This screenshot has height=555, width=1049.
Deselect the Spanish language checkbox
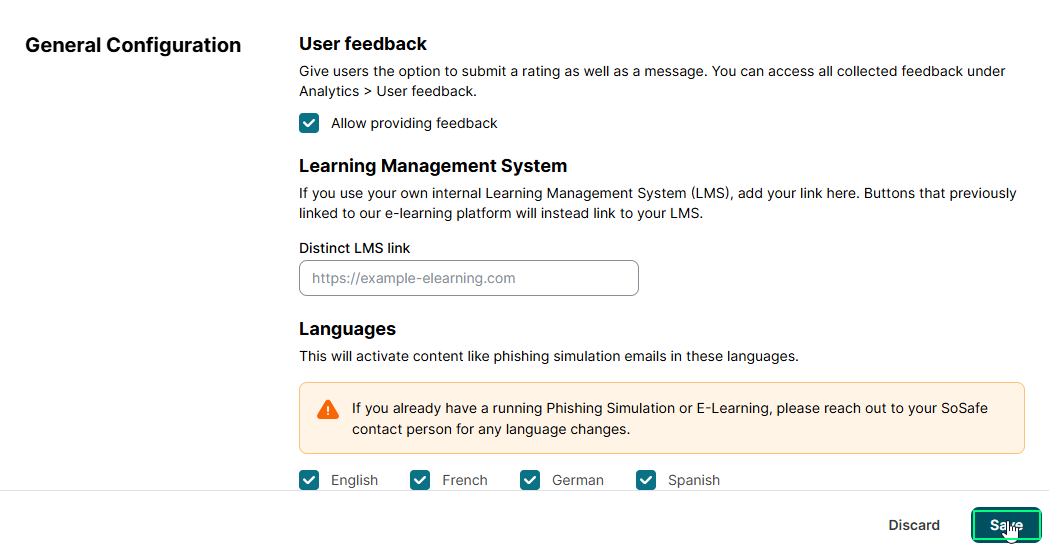point(646,480)
